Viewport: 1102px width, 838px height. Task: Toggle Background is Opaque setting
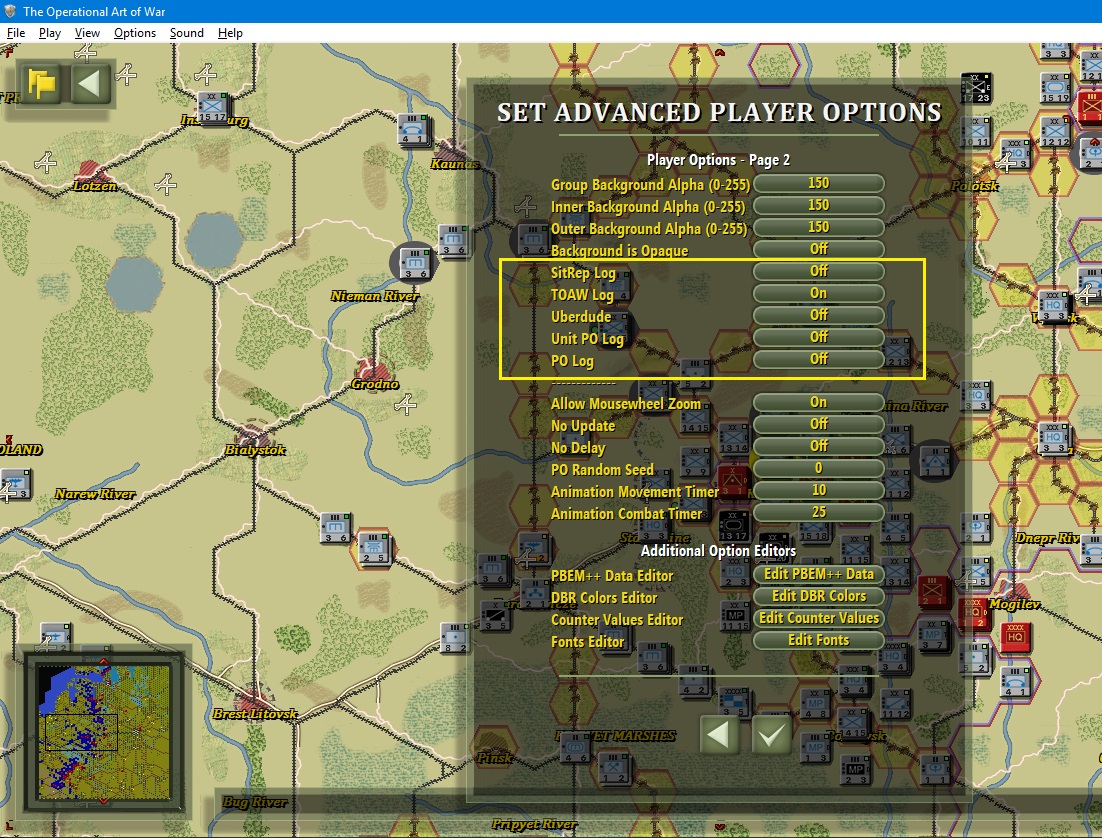(x=818, y=249)
